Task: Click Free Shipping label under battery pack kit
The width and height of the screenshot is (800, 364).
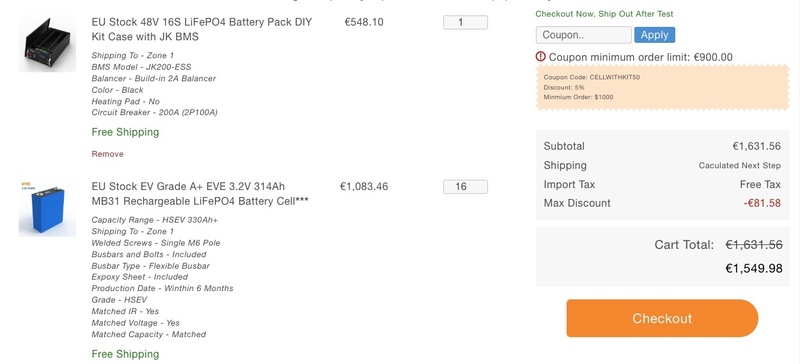Action: tap(125, 132)
